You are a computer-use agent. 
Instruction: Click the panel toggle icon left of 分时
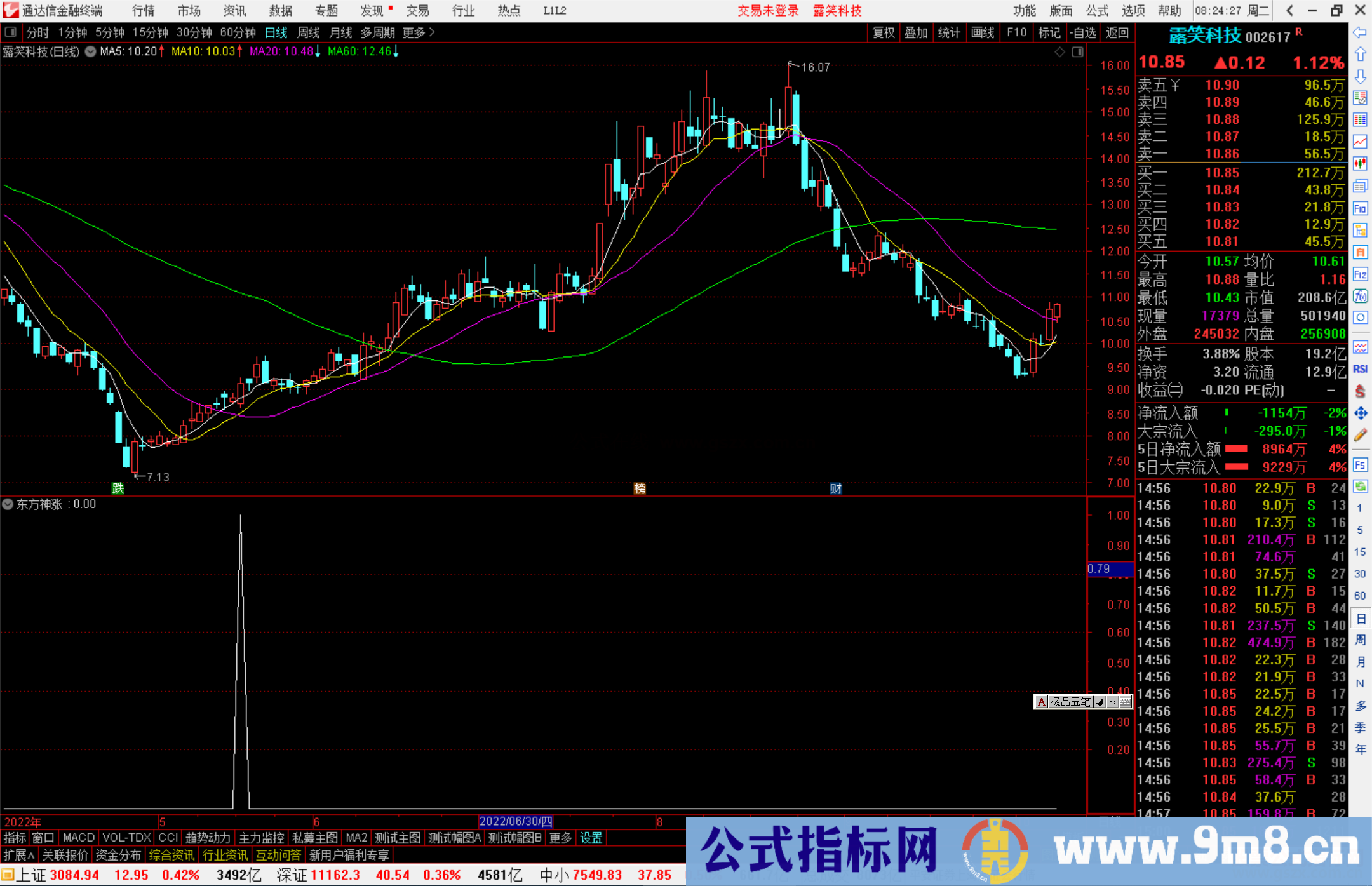tap(10, 32)
